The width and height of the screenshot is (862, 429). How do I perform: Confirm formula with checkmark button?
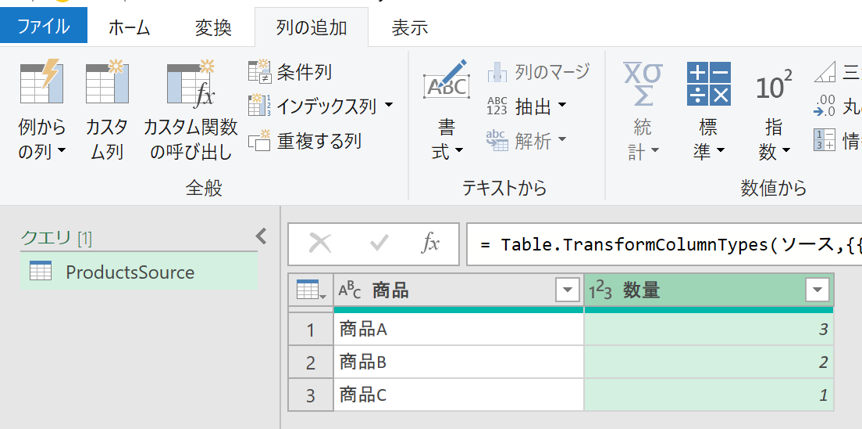pyautogui.click(x=379, y=243)
